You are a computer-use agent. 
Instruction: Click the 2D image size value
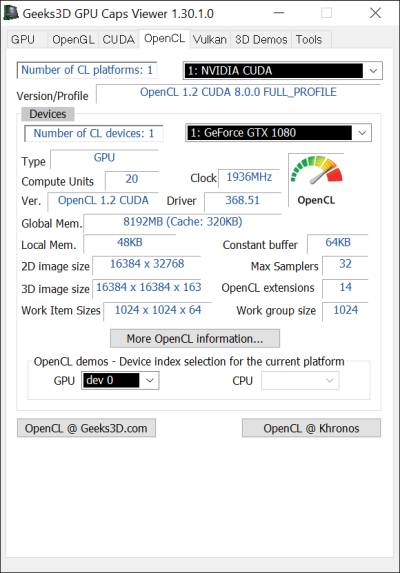(147, 264)
